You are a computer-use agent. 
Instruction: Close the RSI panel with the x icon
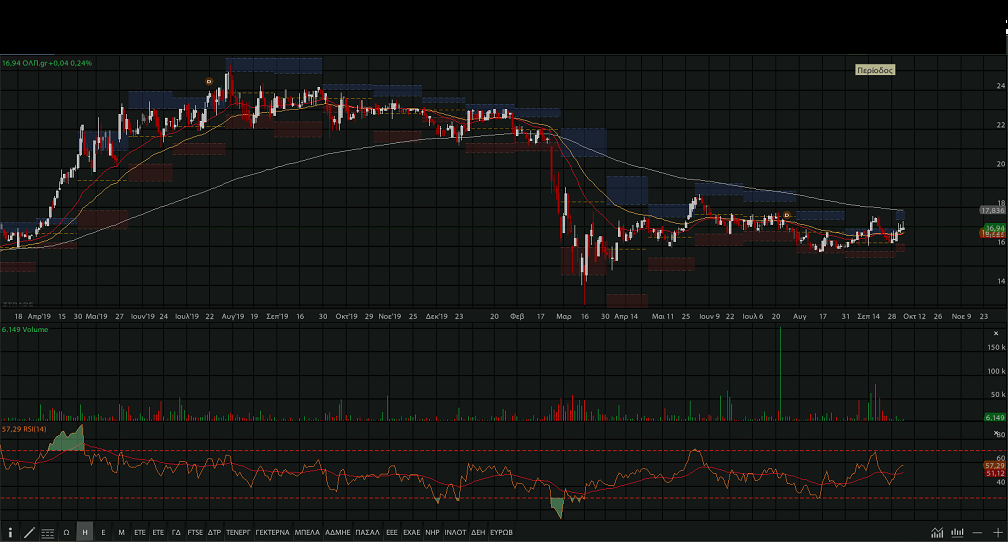[996, 433]
